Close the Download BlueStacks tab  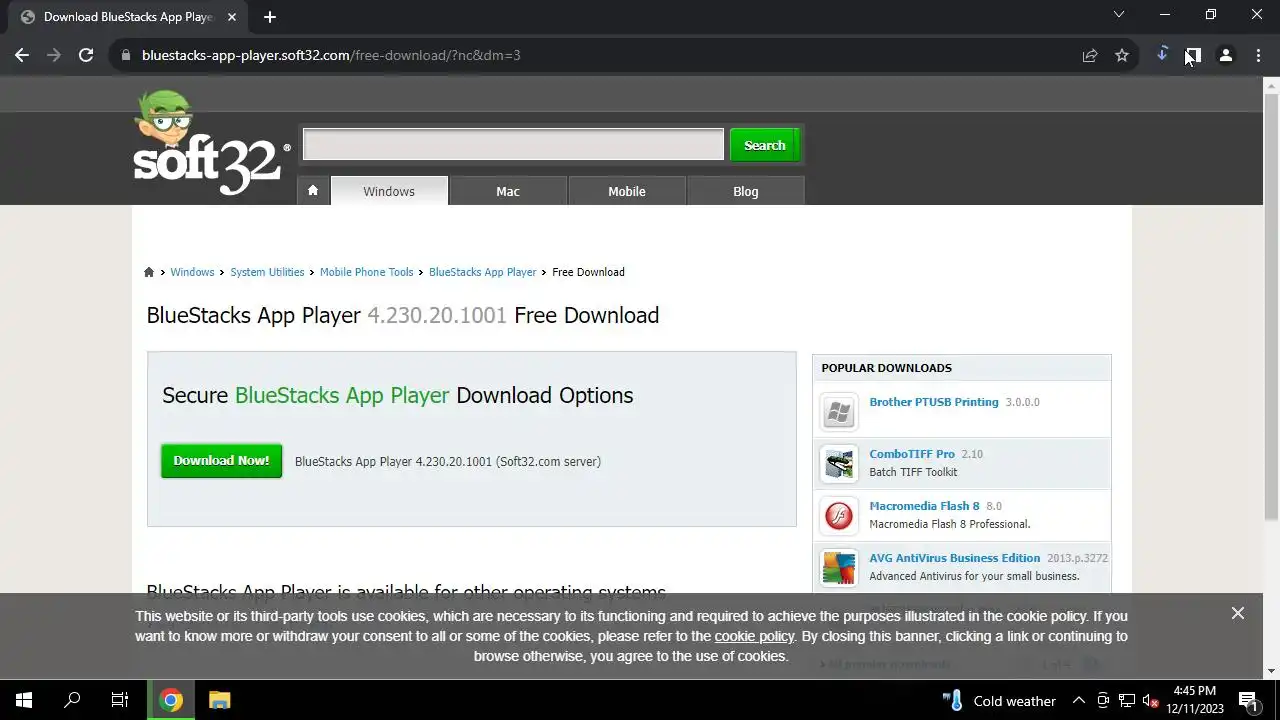(x=232, y=17)
